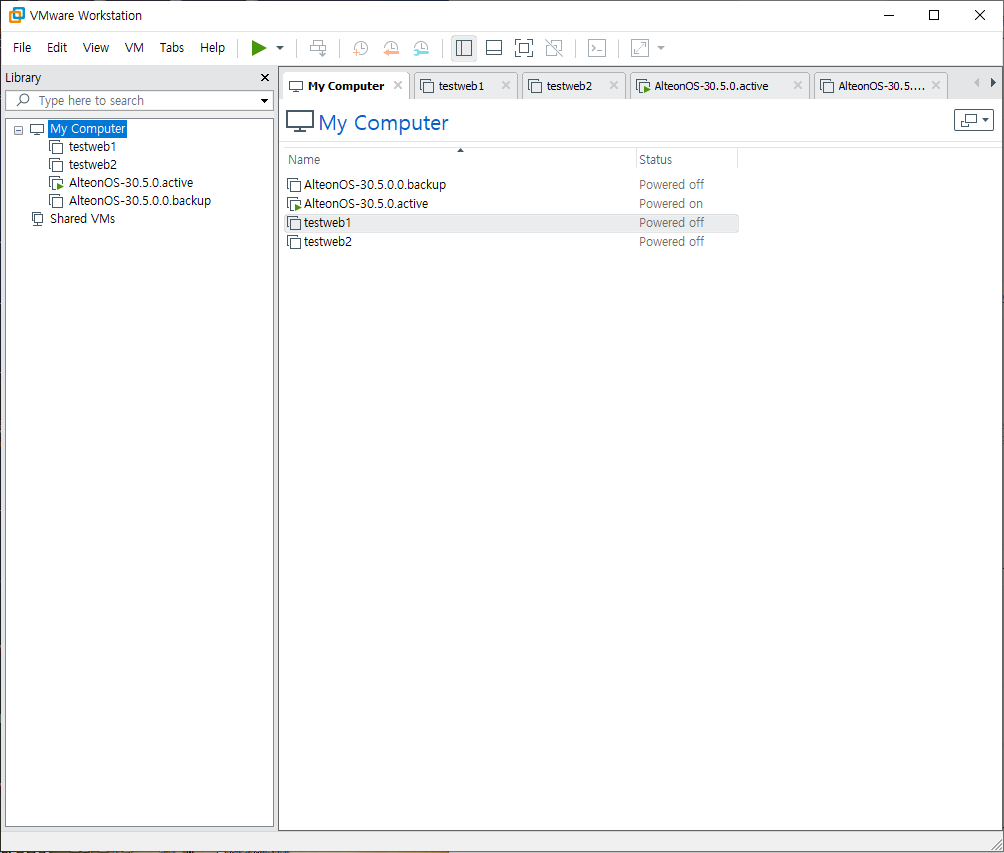
Task: Open the search filter dropdown arrow
Action: pyautogui.click(x=264, y=101)
